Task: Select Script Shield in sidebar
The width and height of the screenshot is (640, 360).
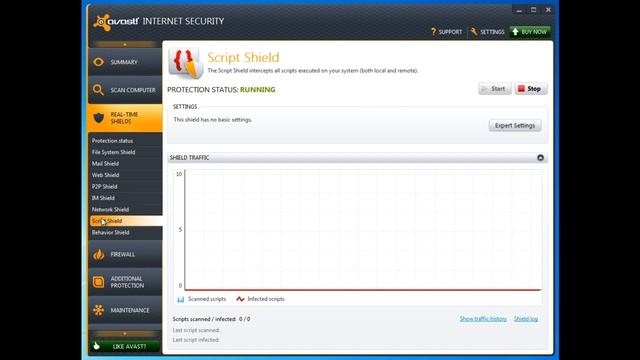Action: (126, 221)
